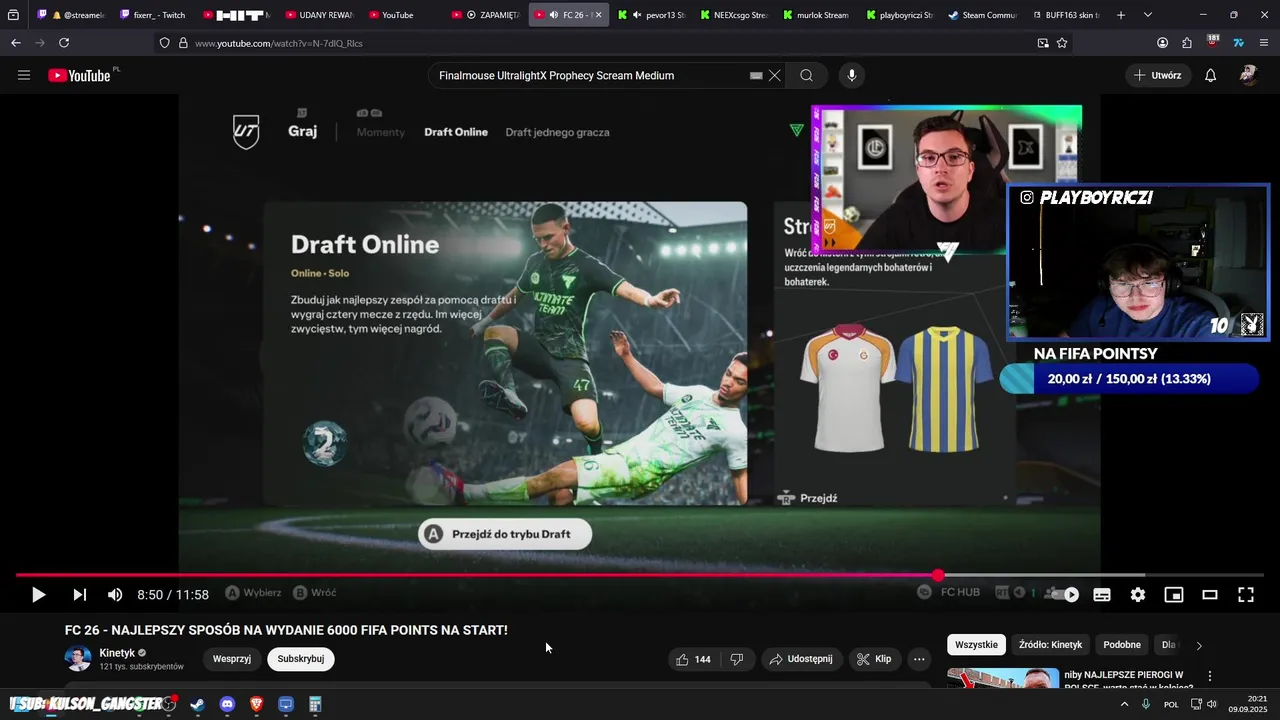Open Brave browser from the taskbar
Screen dimensions: 1280x720
(x=257, y=704)
